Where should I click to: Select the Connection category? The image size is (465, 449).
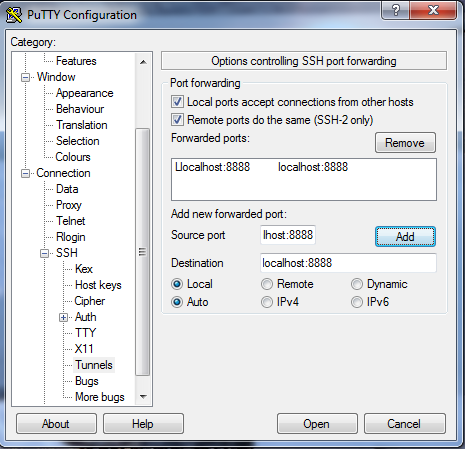tap(63, 173)
